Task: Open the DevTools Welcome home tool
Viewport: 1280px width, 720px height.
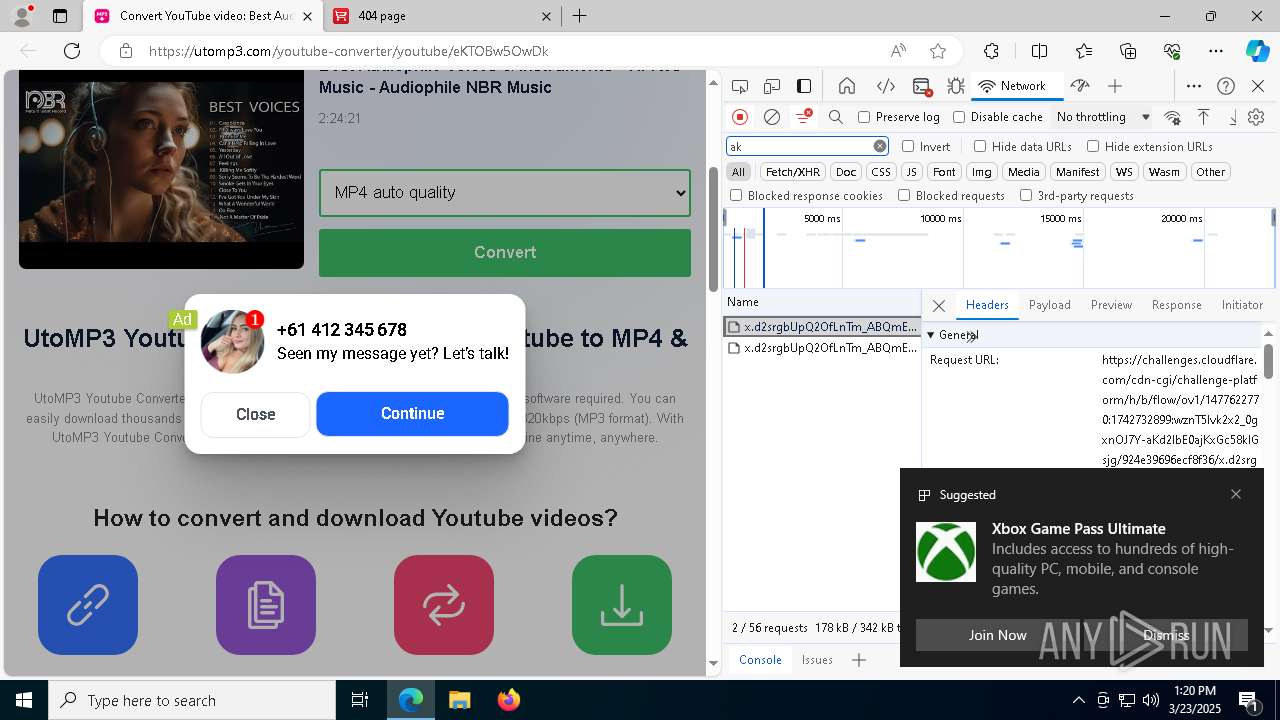Action: (x=847, y=86)
